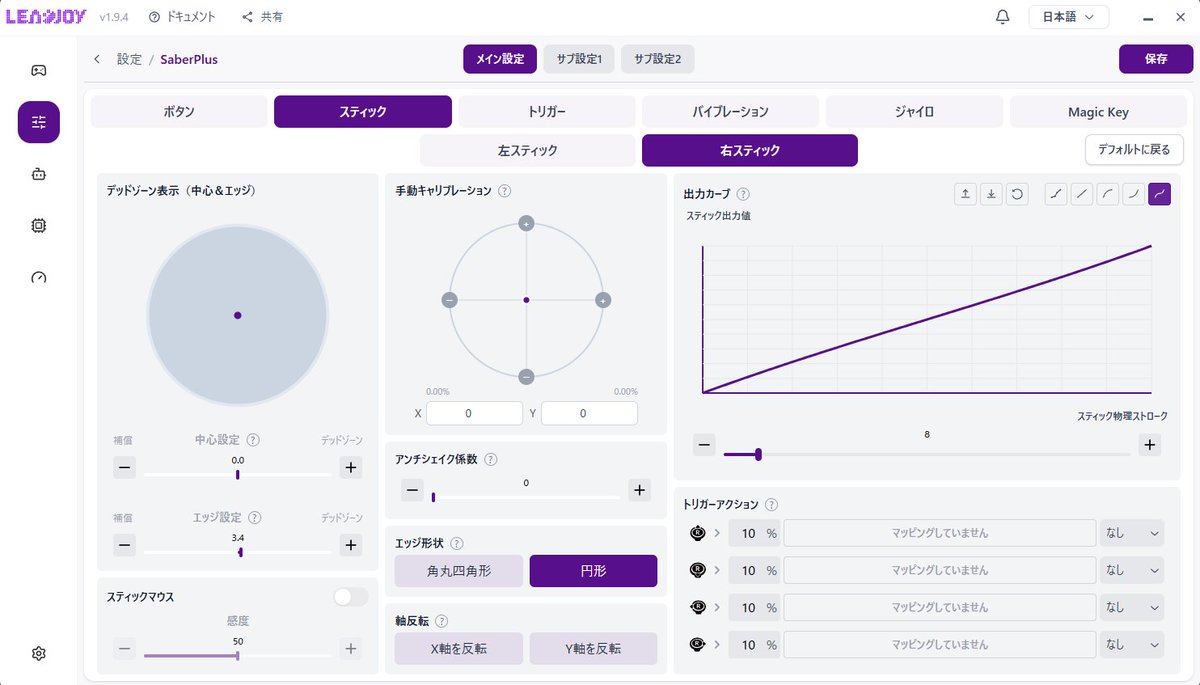Select the sliders settings icon in sidebar
Screen dimensions: 1200x685
[38, 122]
